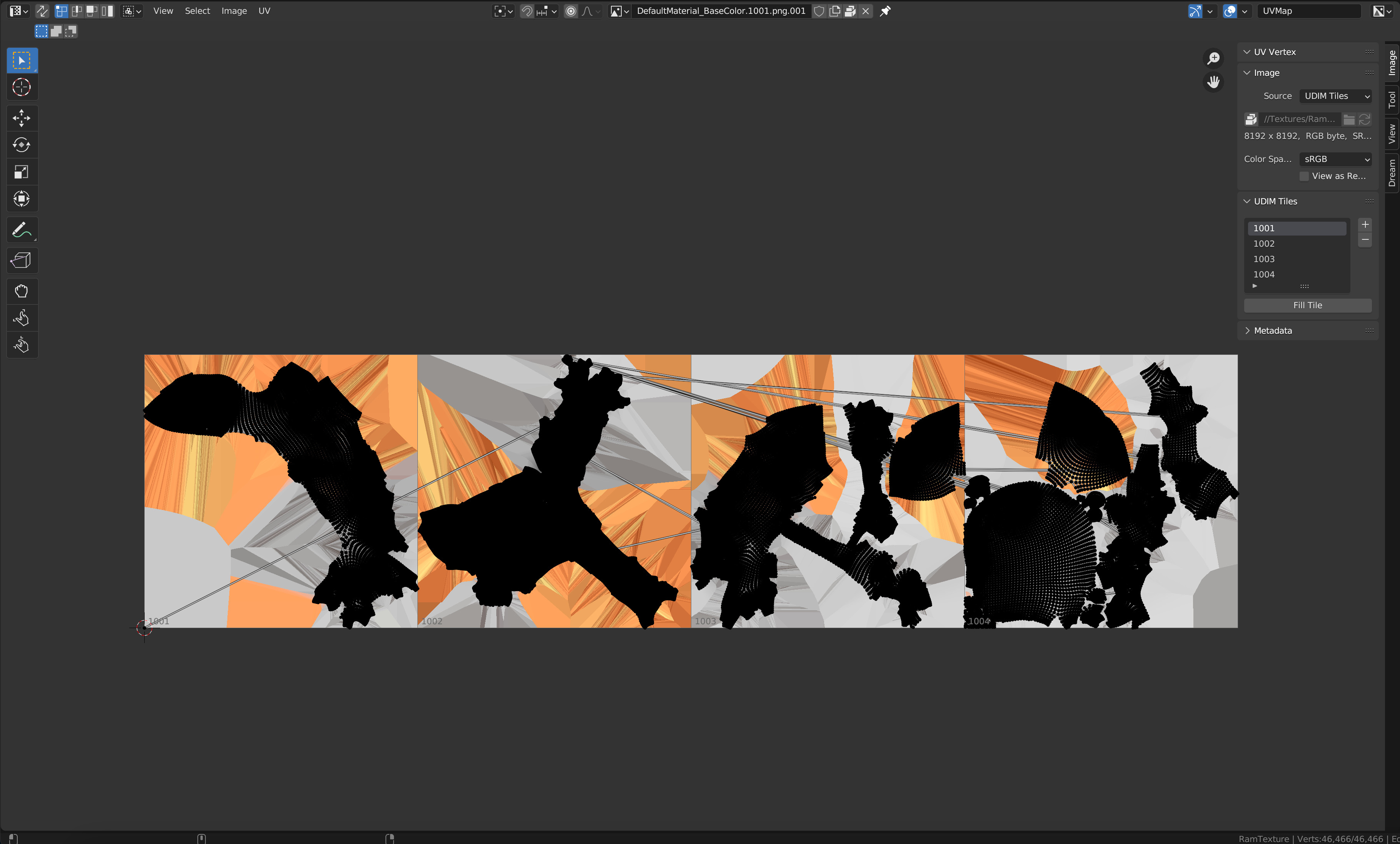
Task: Click the zoom magnifier gizmo
Action: (1213, 58)
